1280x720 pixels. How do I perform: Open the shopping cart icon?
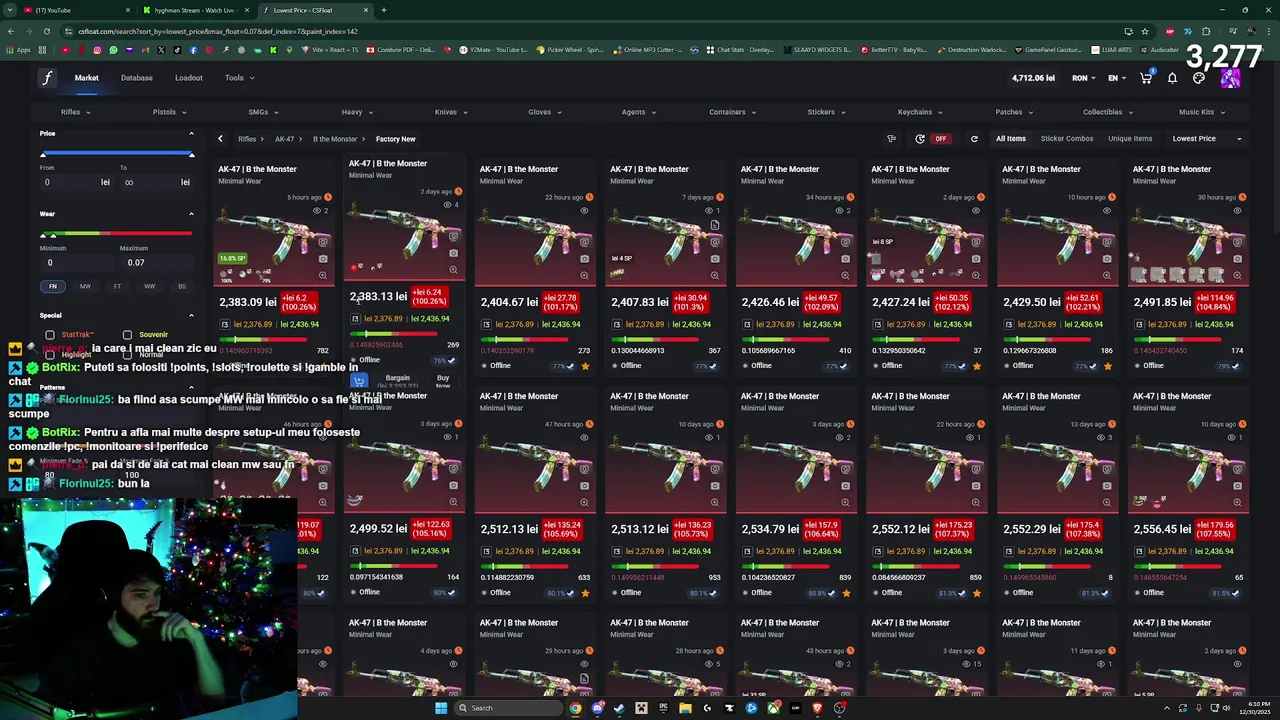(1146, 78)
